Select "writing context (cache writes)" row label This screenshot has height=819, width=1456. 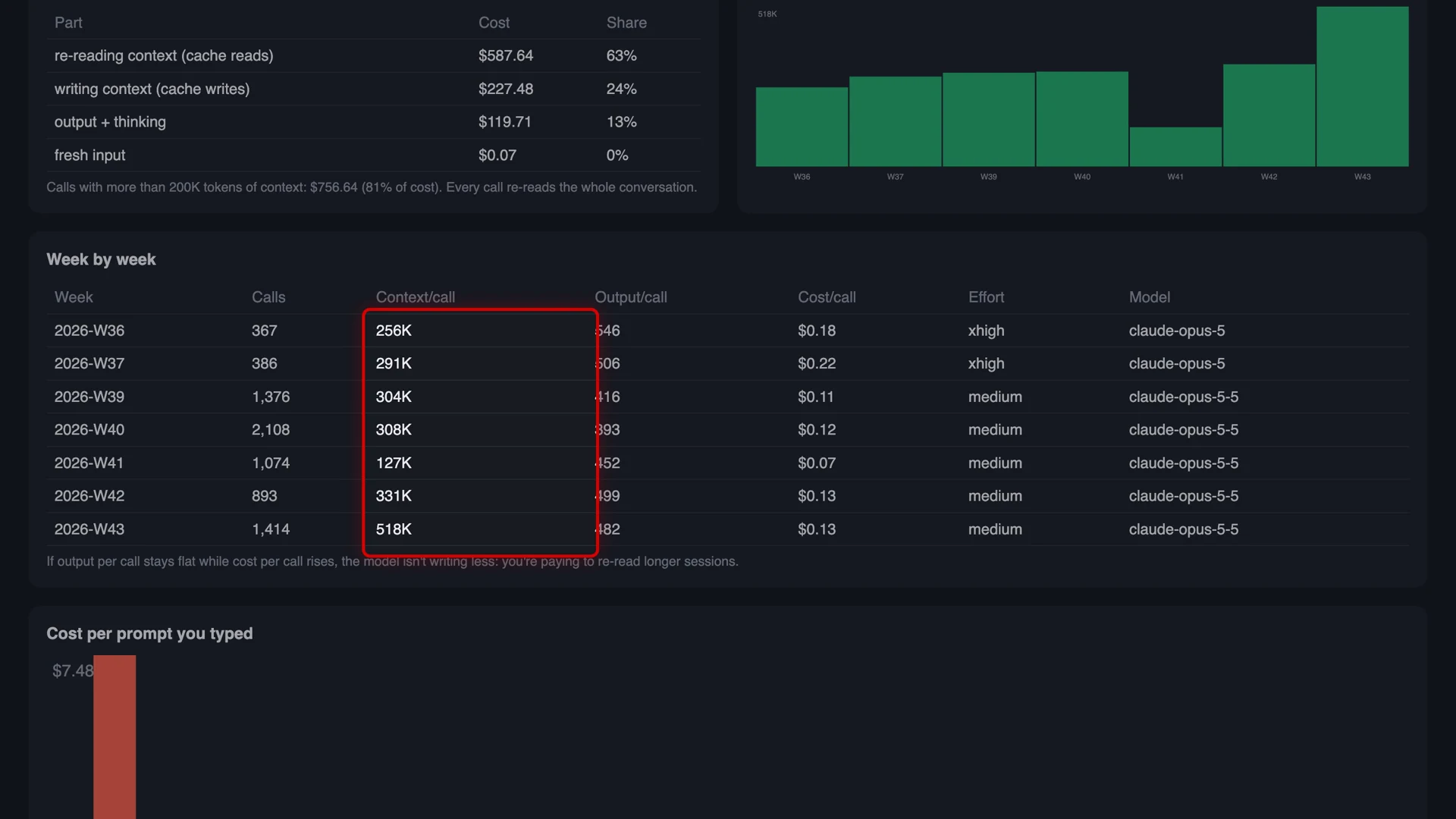152,89
